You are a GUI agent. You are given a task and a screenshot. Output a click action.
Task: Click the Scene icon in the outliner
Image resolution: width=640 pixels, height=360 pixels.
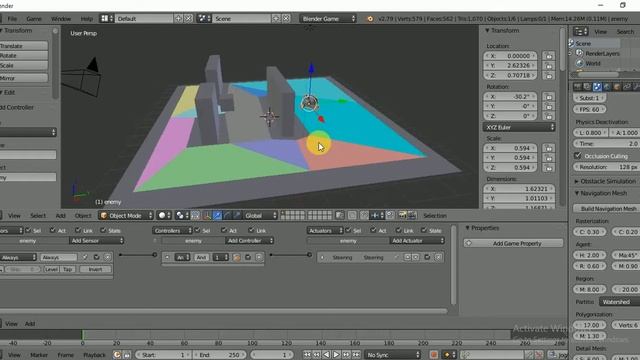571,43
